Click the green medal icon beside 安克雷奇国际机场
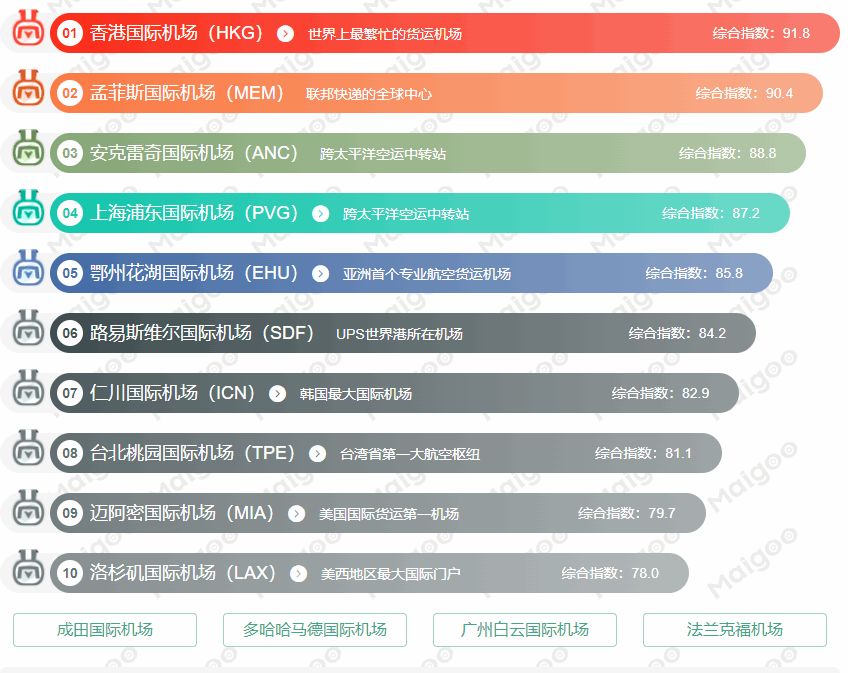Screen dimensions: 848x673 click(28, 148)
